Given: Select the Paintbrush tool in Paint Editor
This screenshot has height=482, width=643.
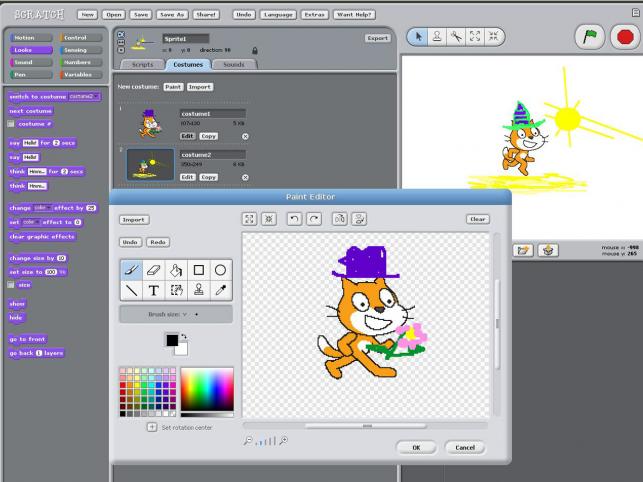Looking at the screenshot, I should [132, 270].
